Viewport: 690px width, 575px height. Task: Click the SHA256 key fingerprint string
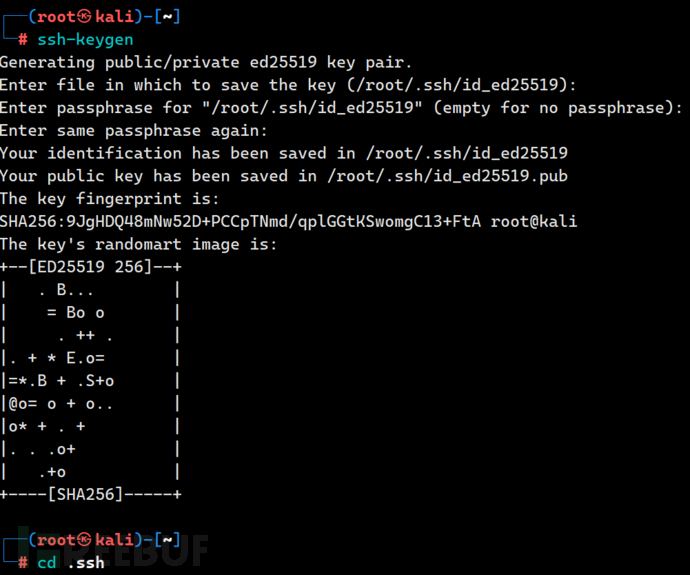tap(238, 221)
